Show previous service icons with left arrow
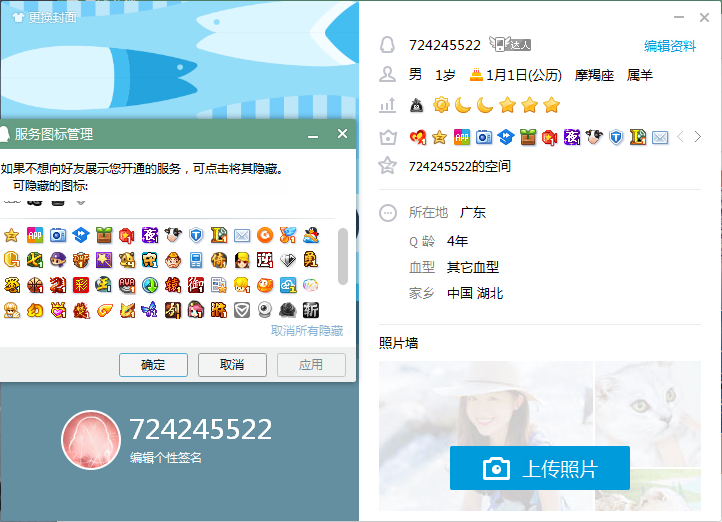 point(681,137)
